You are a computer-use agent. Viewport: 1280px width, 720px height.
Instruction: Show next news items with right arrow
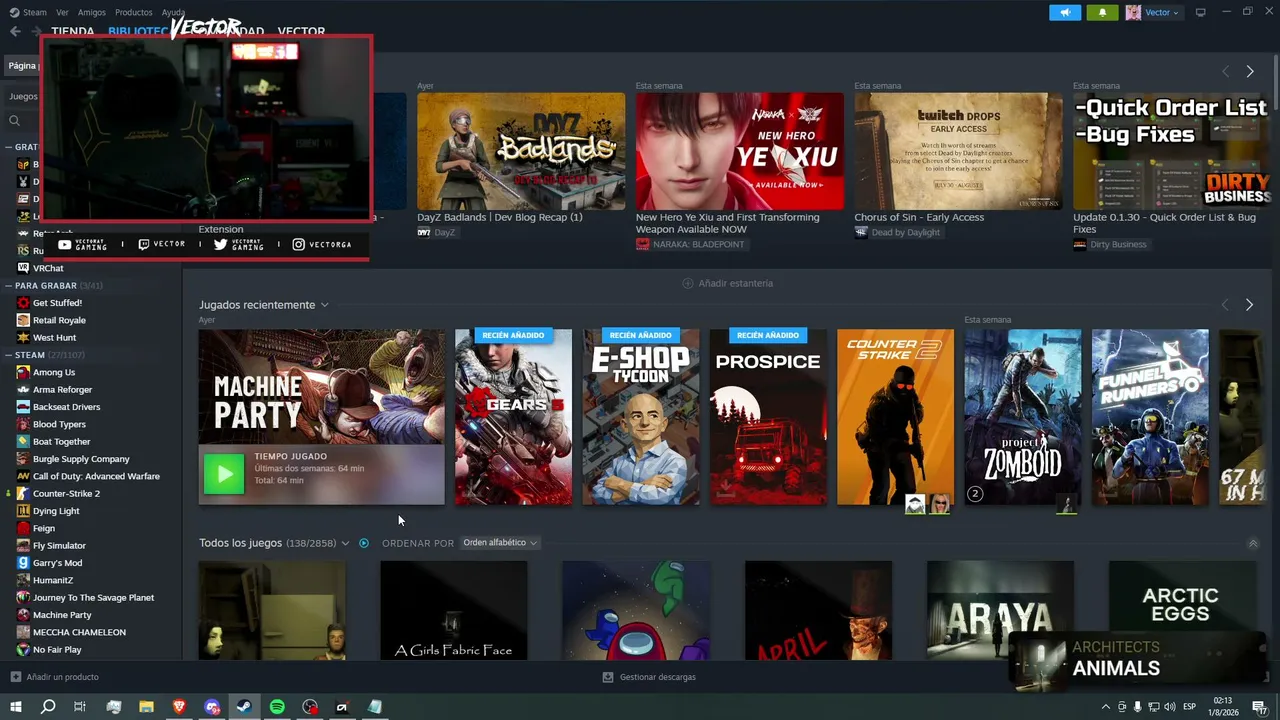tap(1249, 72)
